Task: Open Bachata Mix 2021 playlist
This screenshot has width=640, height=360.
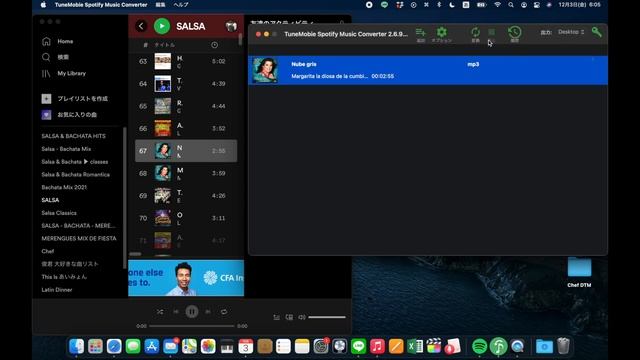Action: click(64, 187)
